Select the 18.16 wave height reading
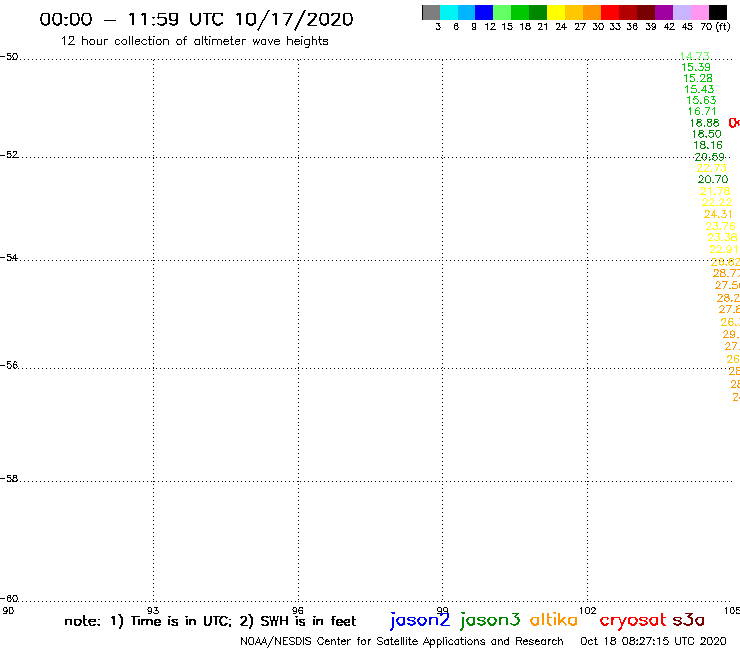Screen dimensions: 740x650 [x=708, y=145]
